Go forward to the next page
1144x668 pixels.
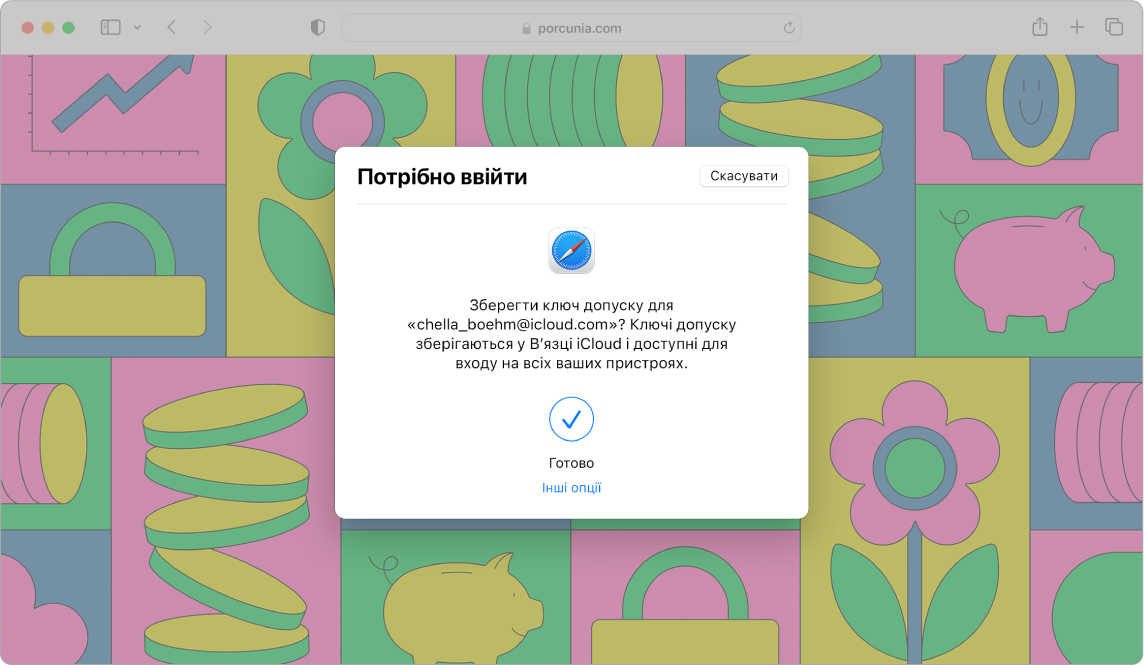[207, 28]
